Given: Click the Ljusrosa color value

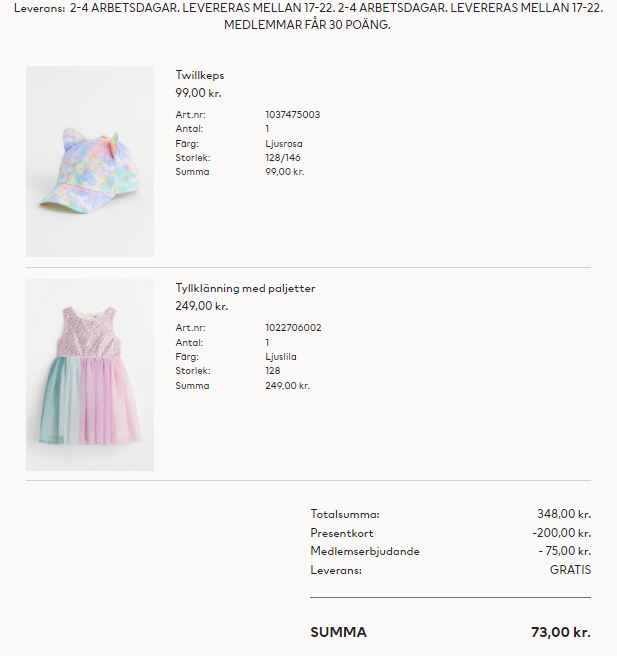Looking at the screenshot, I should 284,144.
